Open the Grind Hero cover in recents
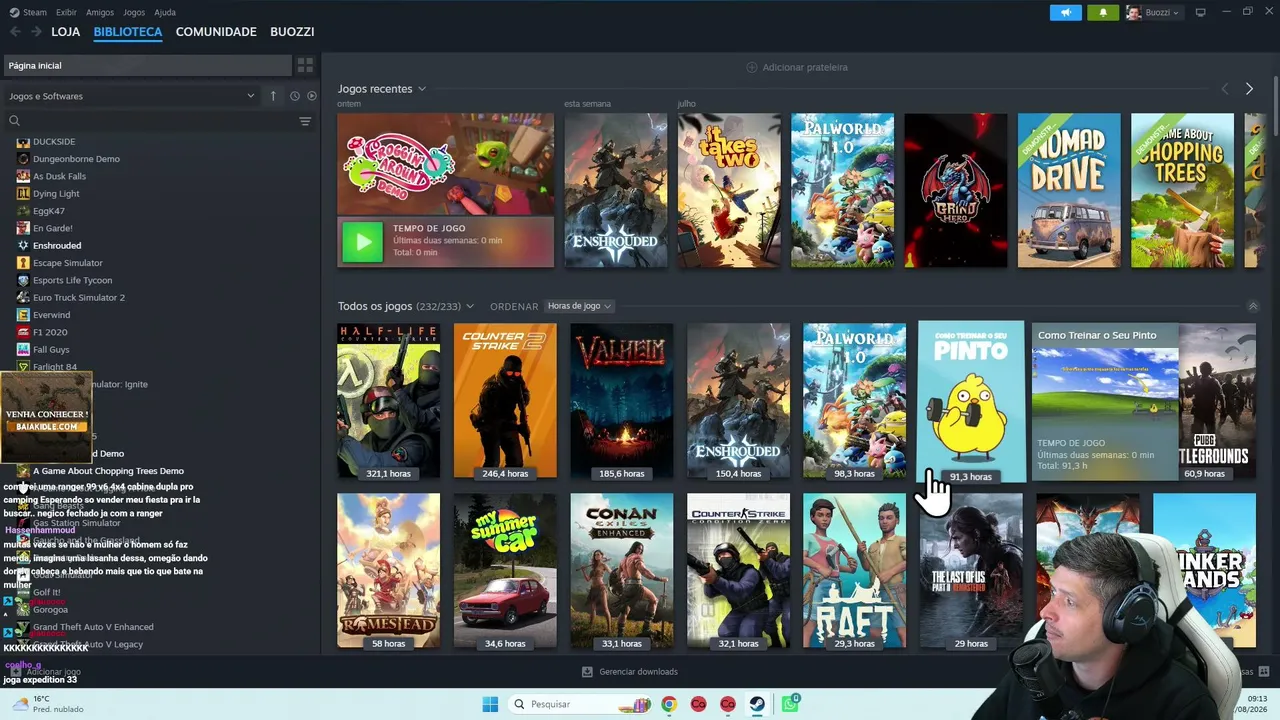The height and width of the screenshot is (720, 1280). (x=956, y=190)
